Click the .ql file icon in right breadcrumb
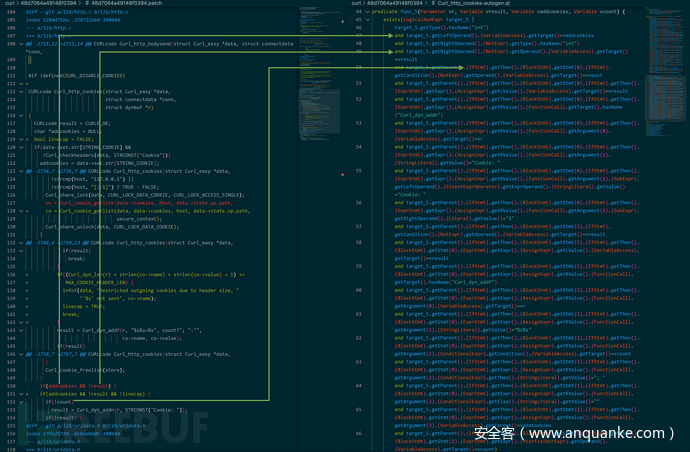This screenshot has width=690, height=452. click(431, 5)
